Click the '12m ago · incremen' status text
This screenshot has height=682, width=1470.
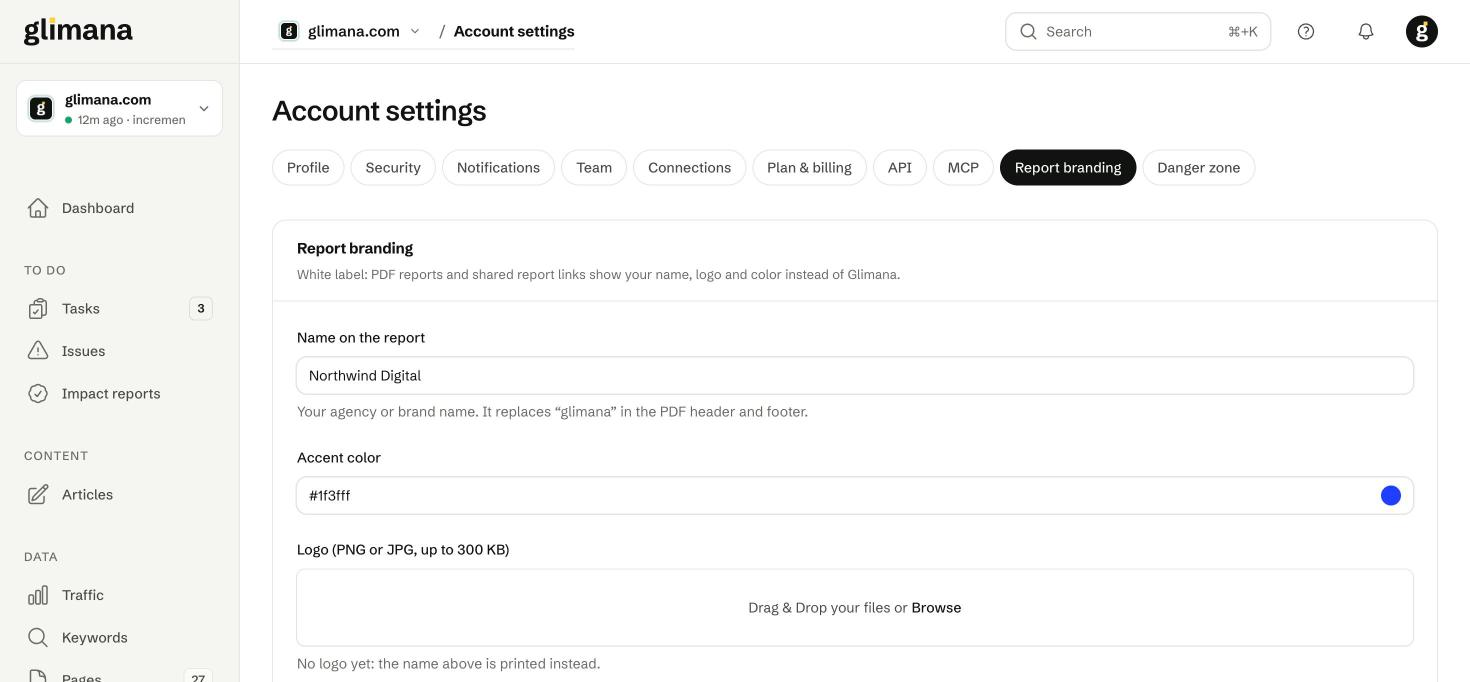coord(132,120)
